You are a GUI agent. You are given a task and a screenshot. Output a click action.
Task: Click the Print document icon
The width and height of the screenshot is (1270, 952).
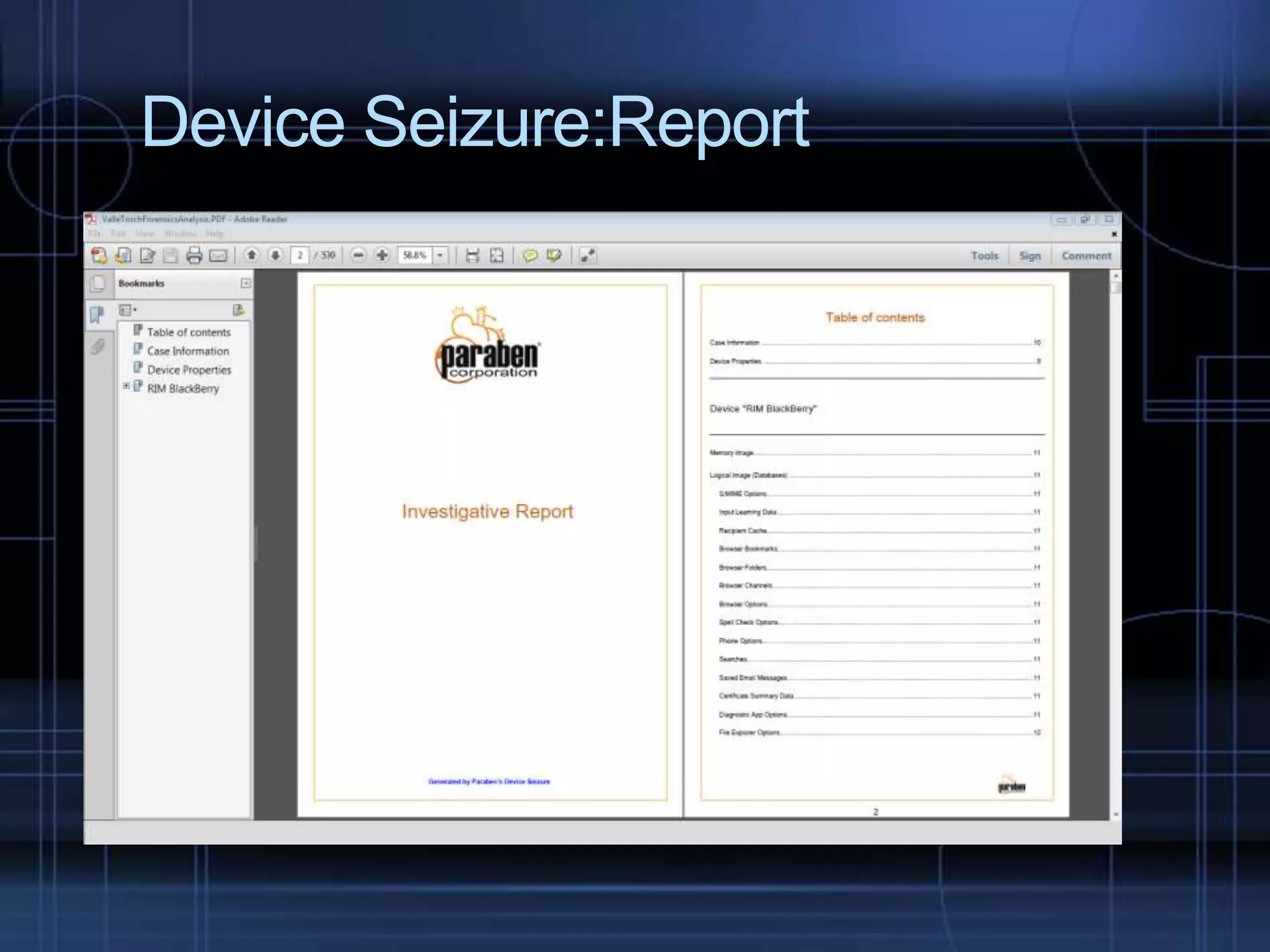pos(194,255)
